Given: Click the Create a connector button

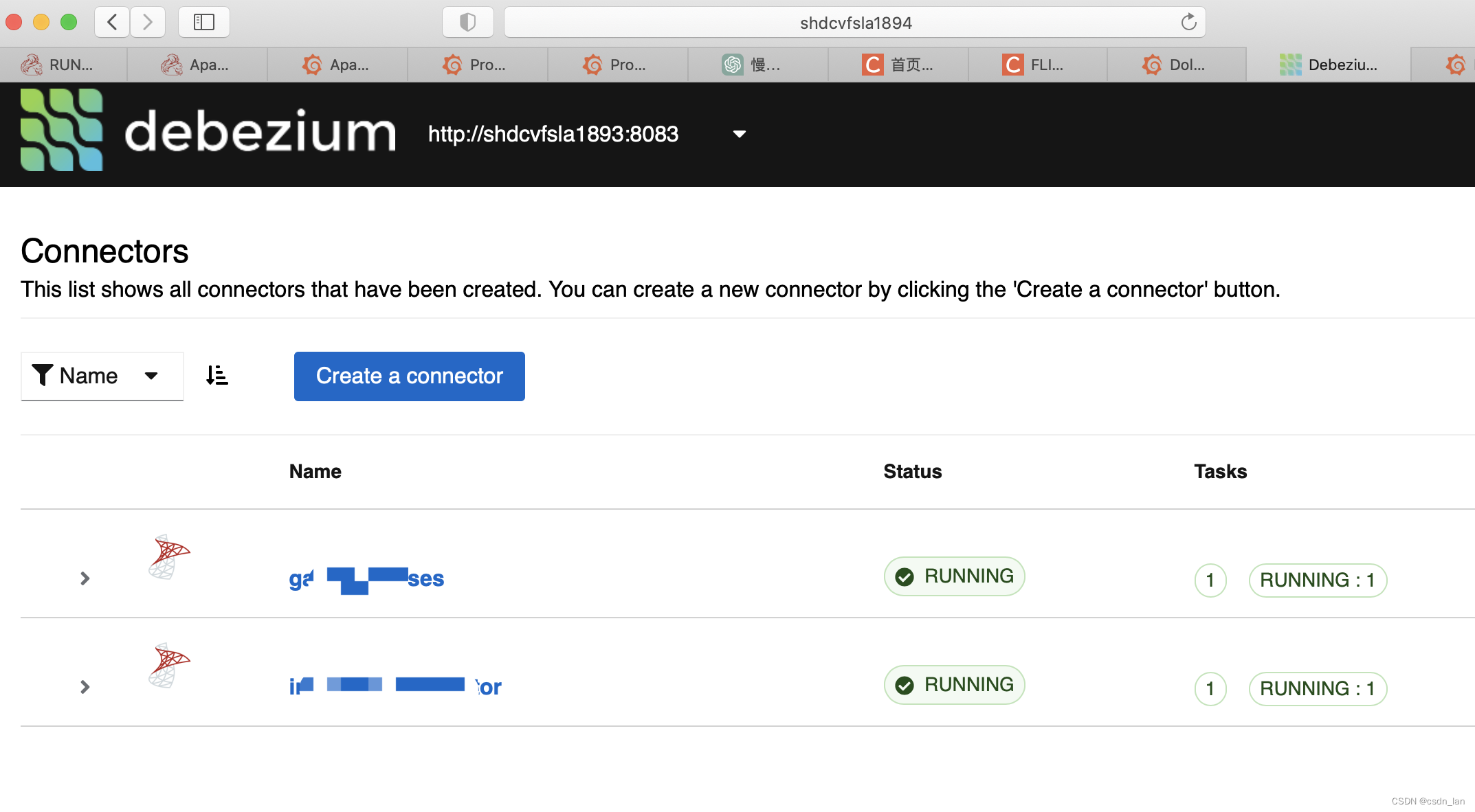Looking at the screenshot, I should pyautogui.click(x=410, y=376).
